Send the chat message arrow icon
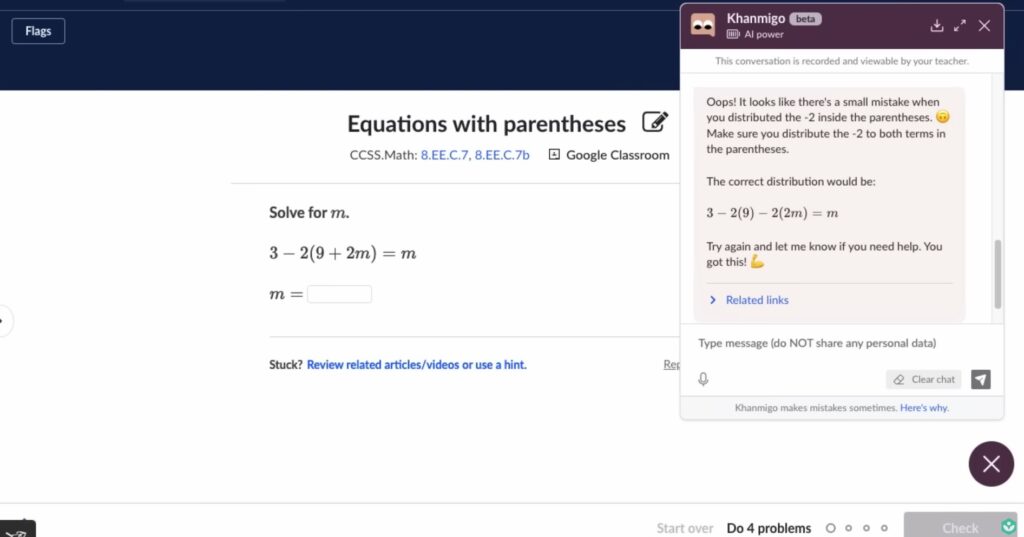The width and height of the screenshot is (1024, 537). click(x=981, y=380)
